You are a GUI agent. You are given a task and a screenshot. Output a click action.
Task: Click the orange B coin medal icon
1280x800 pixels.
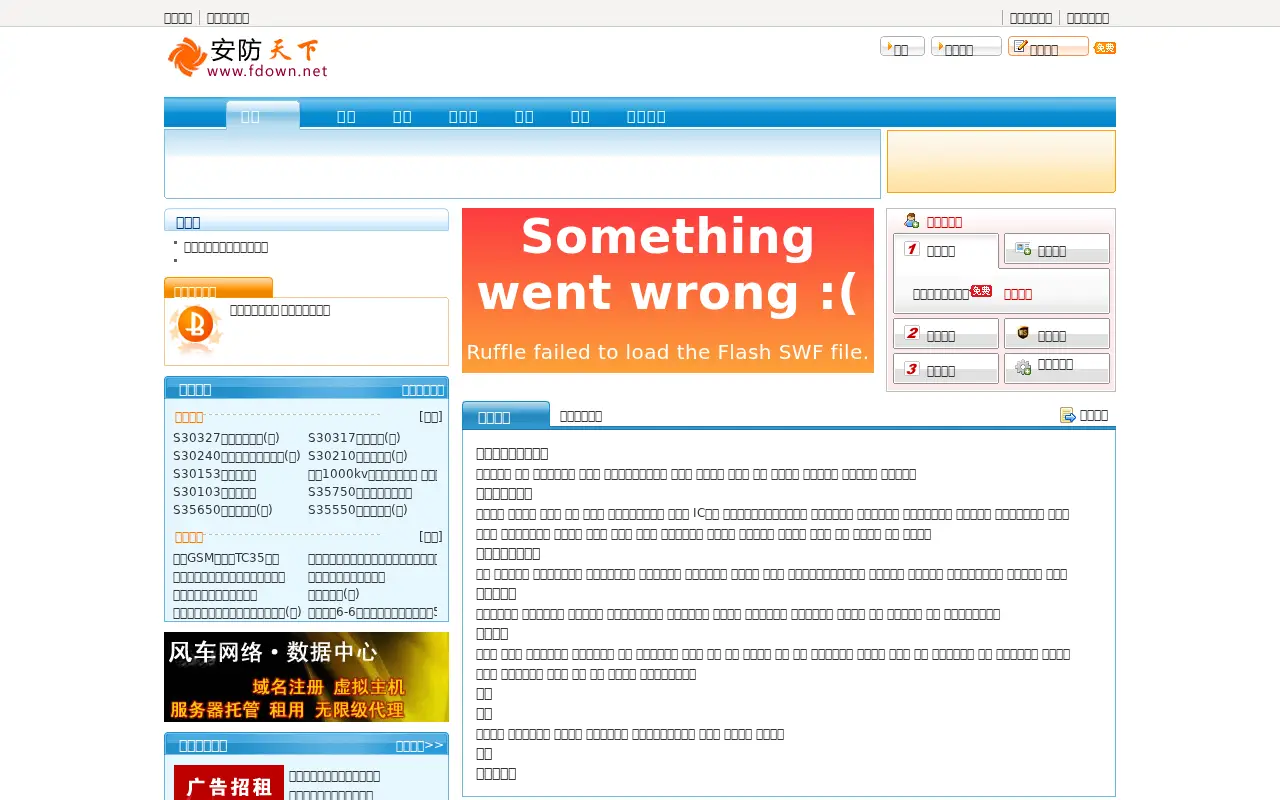coord(196,329)
